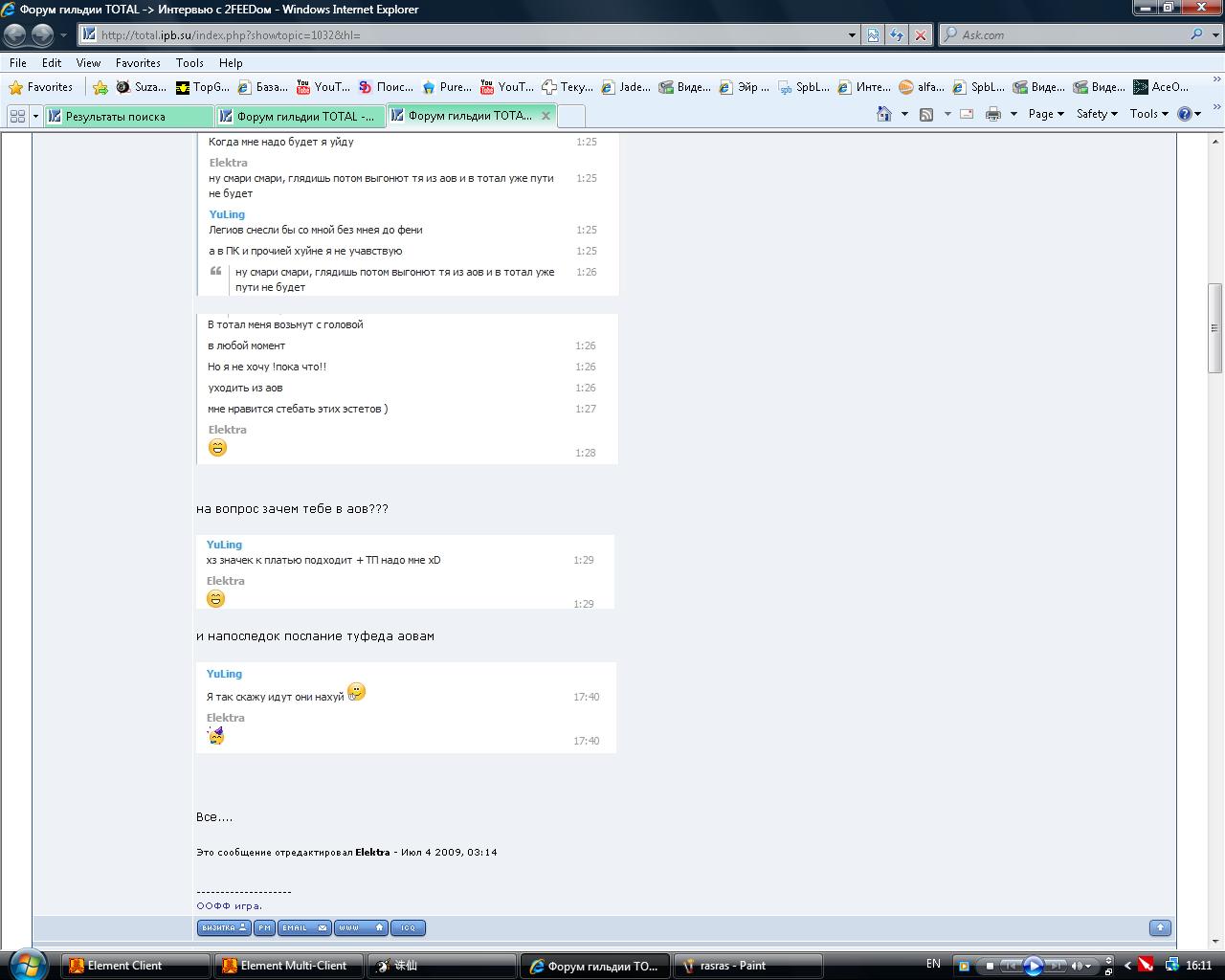The image size is (1225, 980).
Task: Click the scroll-to-top arrow button
Action: (1160, 927)
